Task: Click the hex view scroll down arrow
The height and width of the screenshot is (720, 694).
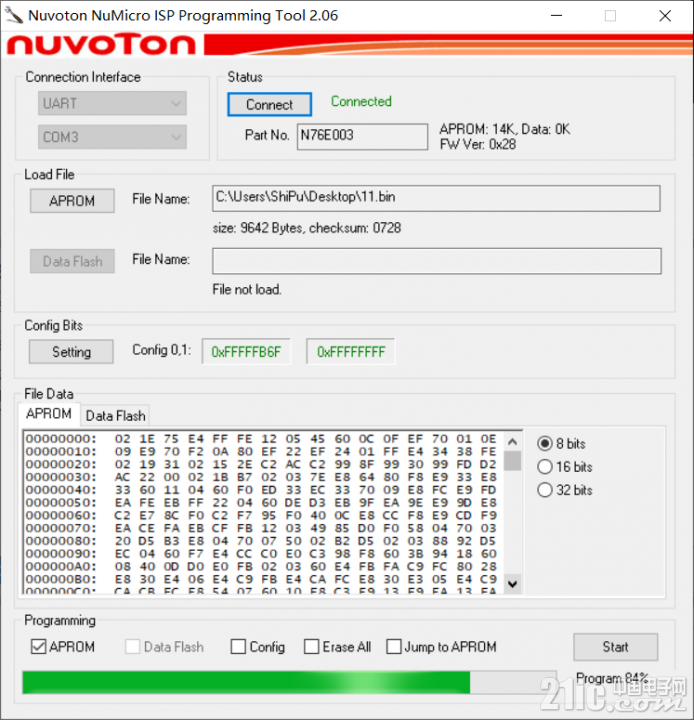Action: tap(513, 584)
